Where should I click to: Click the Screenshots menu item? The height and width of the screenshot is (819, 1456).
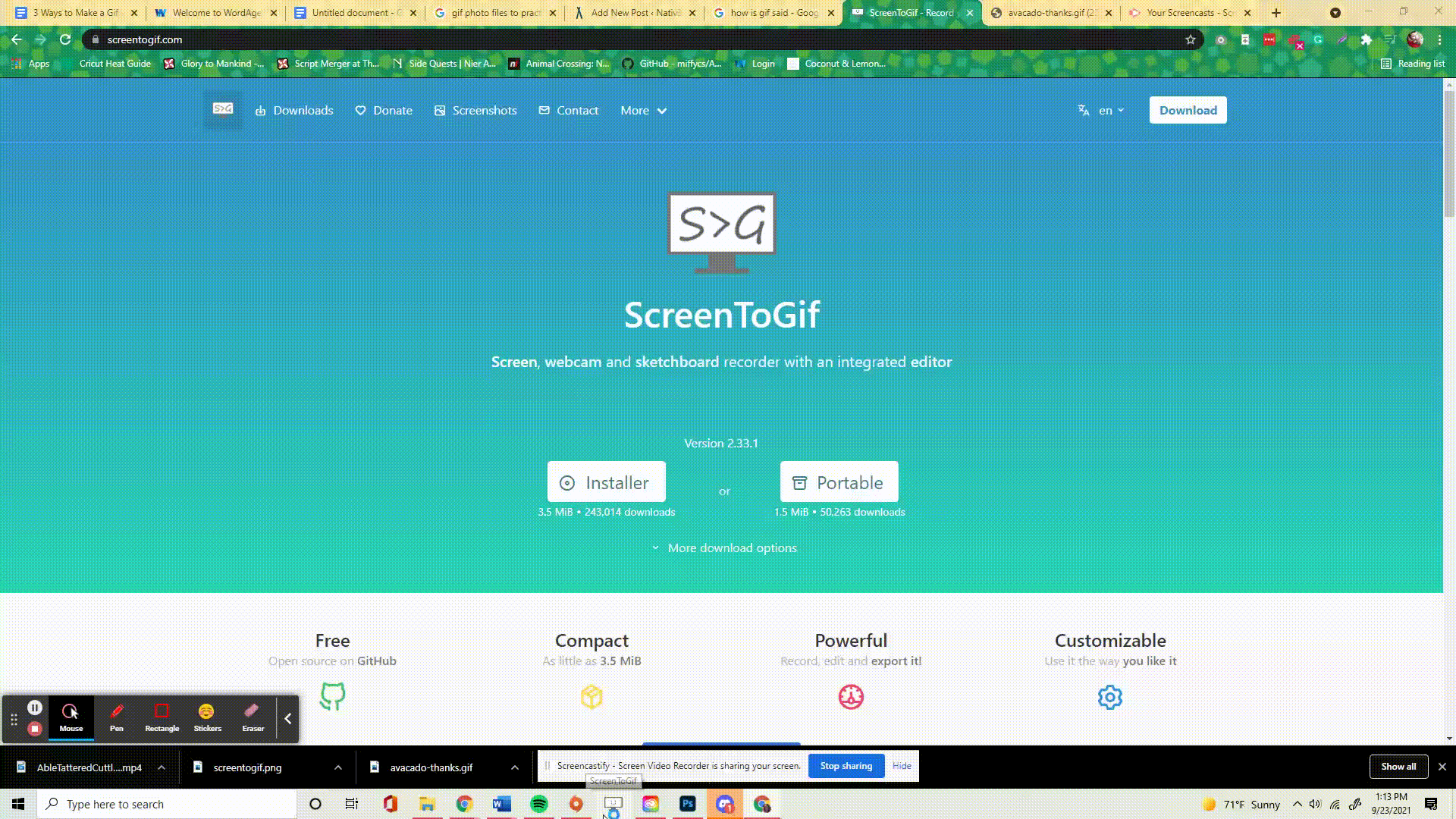point(476,110)
